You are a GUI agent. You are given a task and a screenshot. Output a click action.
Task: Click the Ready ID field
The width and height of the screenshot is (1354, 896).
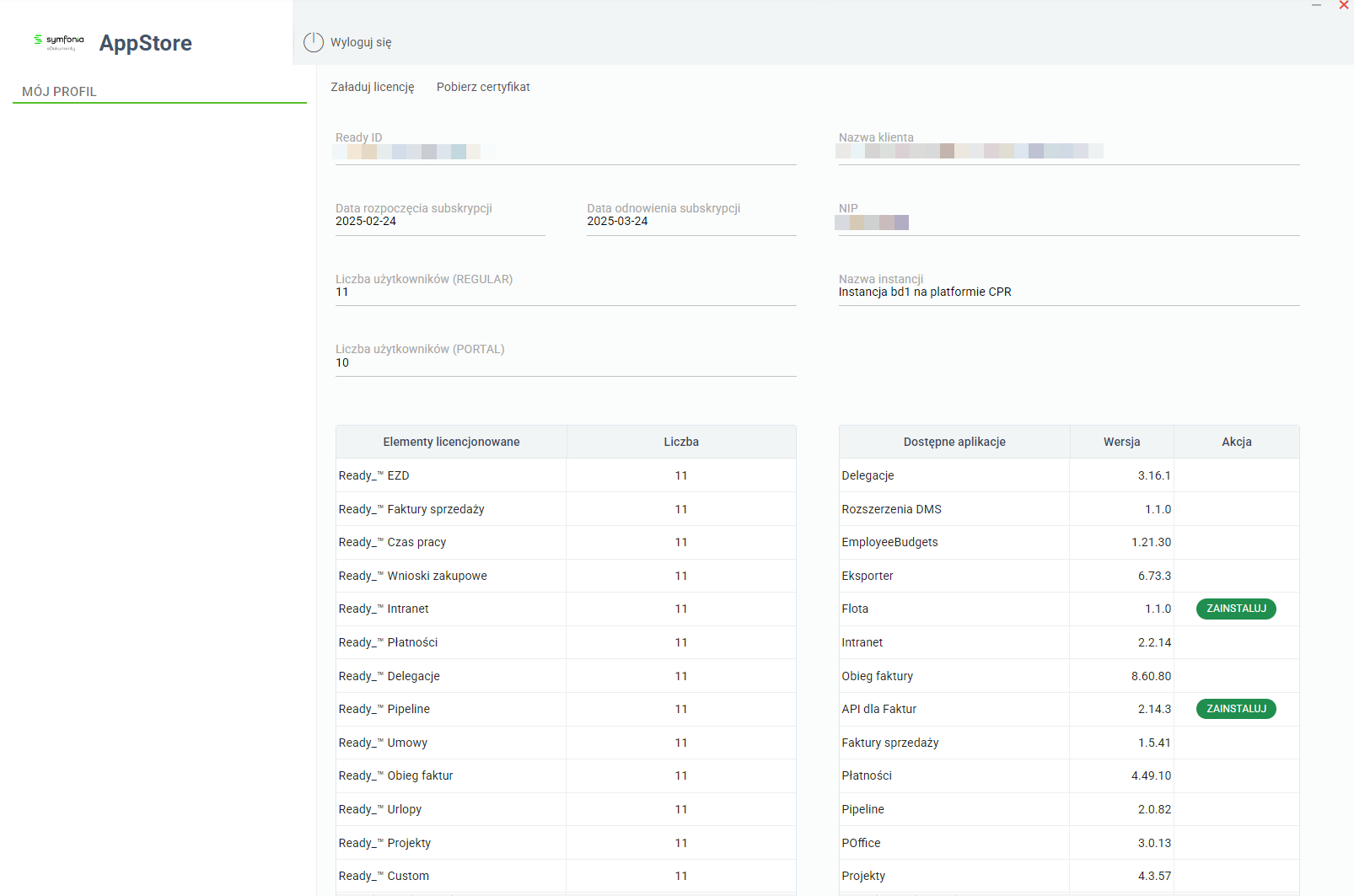pos(566,148)
